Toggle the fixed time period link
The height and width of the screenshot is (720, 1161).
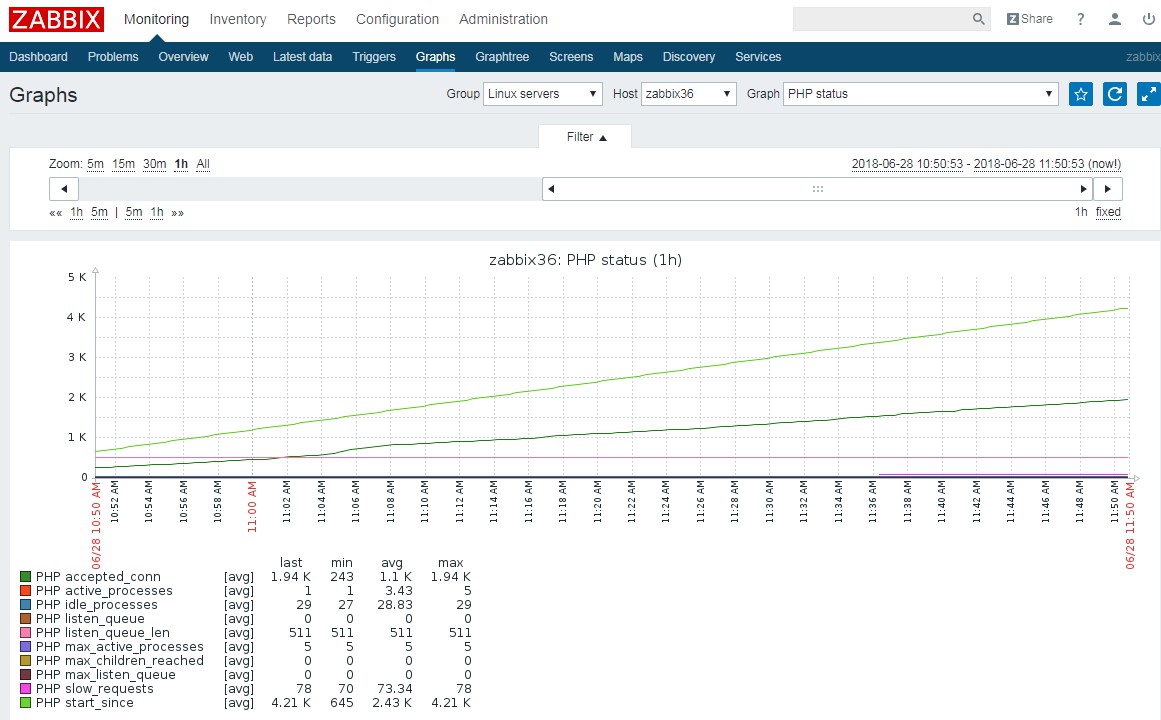[x=1107, y=212]
